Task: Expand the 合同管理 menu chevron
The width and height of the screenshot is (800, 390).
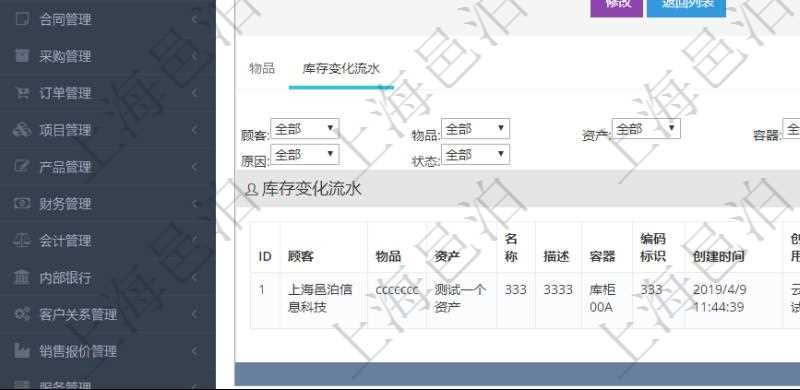Action: pos(195,19)
